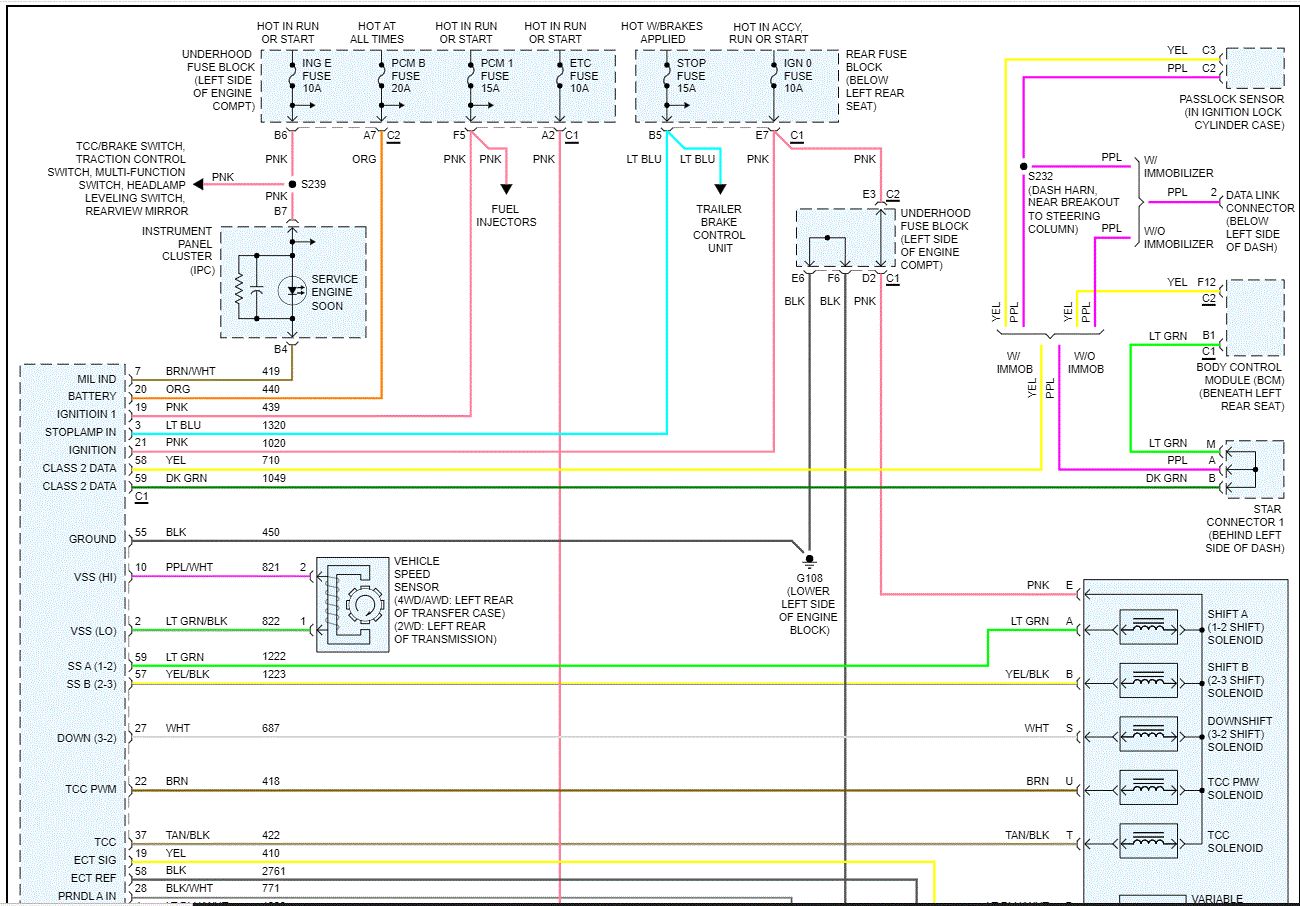This screenshot has width=1300, height=906.
Task: Click the ECT SIG pin label
Action: pos(96,860)
